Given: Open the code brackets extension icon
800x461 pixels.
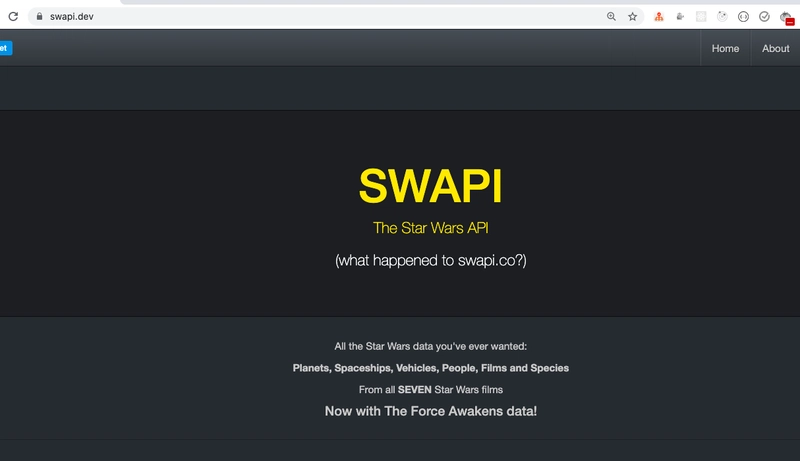Looking at the screenshot, I should coord(743,16).
